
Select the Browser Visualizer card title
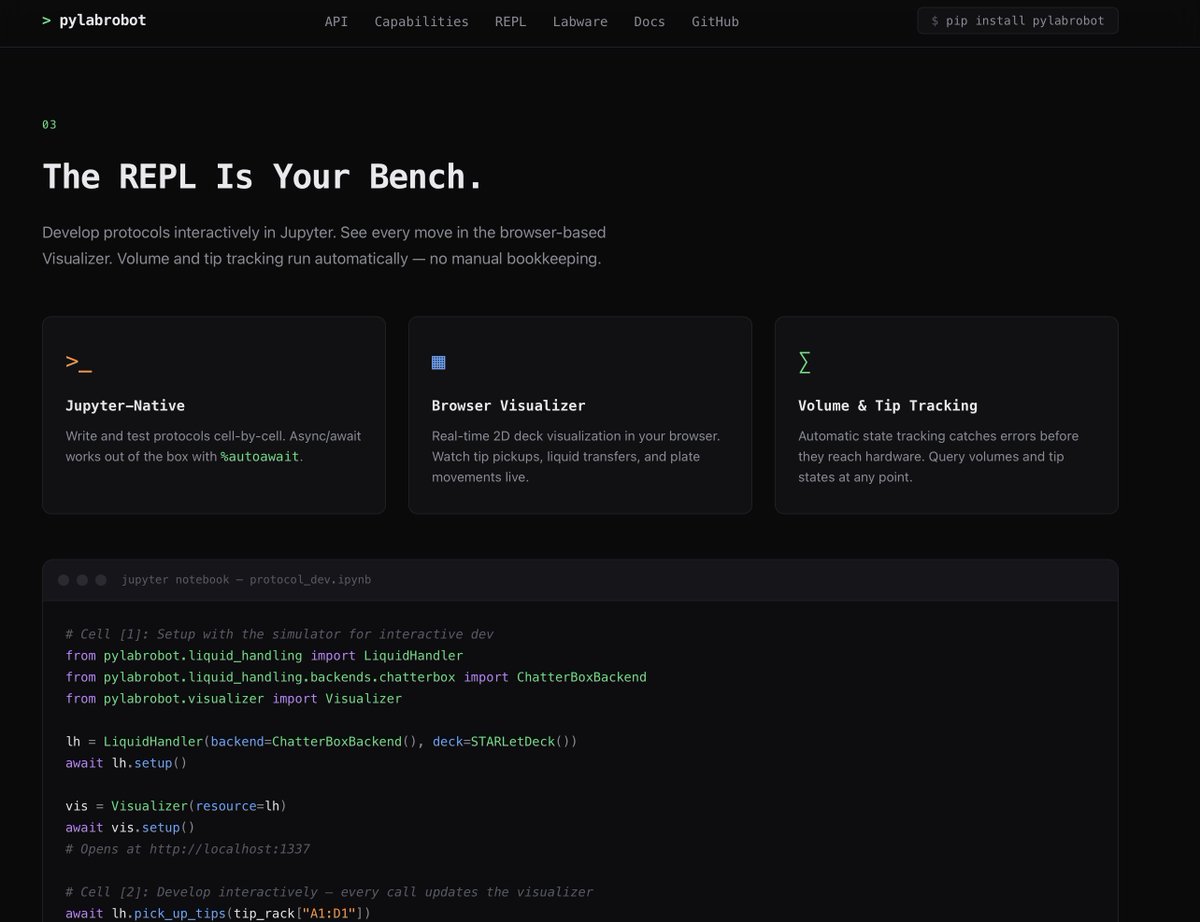508,405
